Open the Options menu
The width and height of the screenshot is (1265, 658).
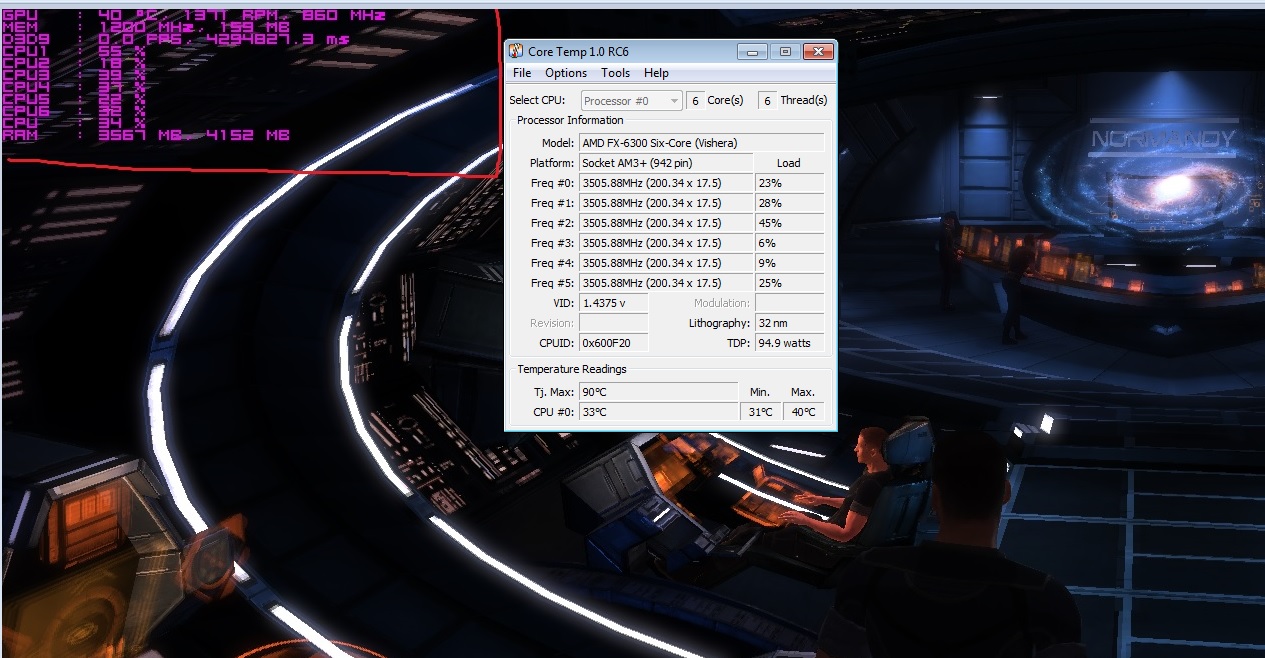566,73
